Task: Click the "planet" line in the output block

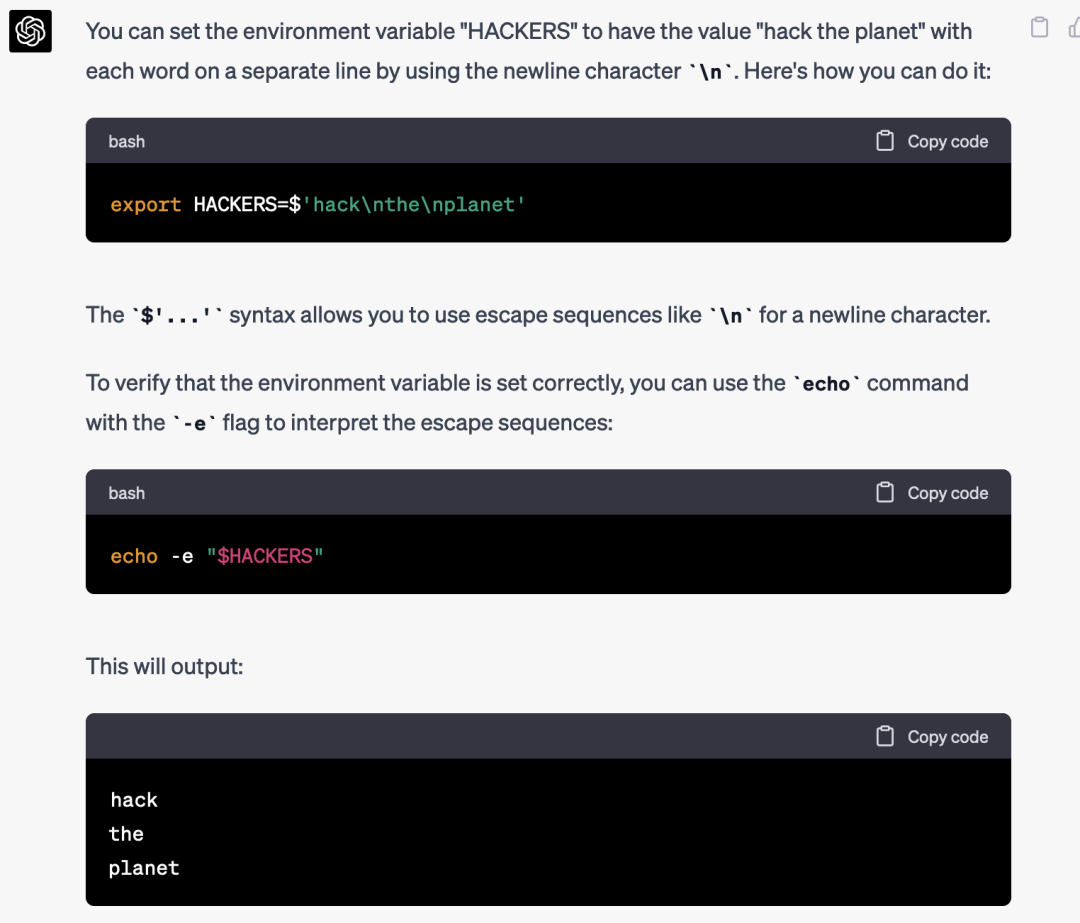Action: point(144,868)
